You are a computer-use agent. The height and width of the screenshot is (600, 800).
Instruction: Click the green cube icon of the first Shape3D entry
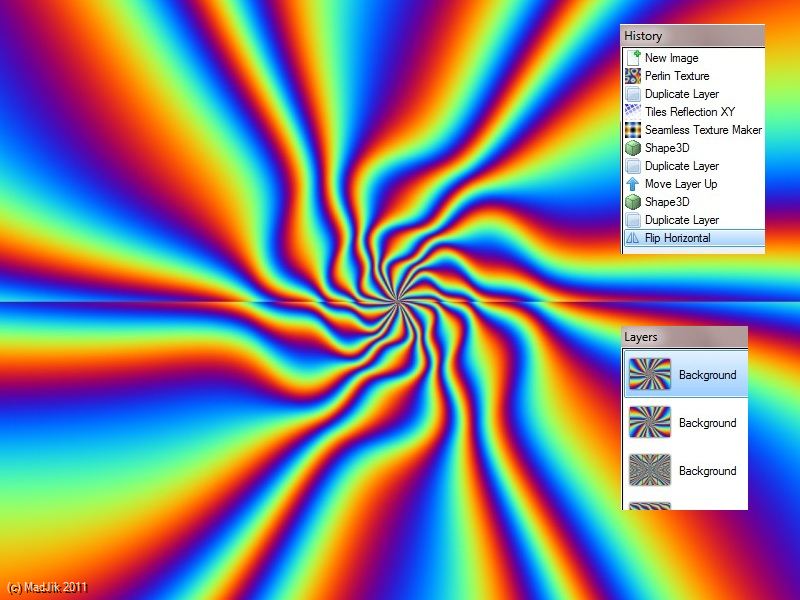click(x=633, y=148)
